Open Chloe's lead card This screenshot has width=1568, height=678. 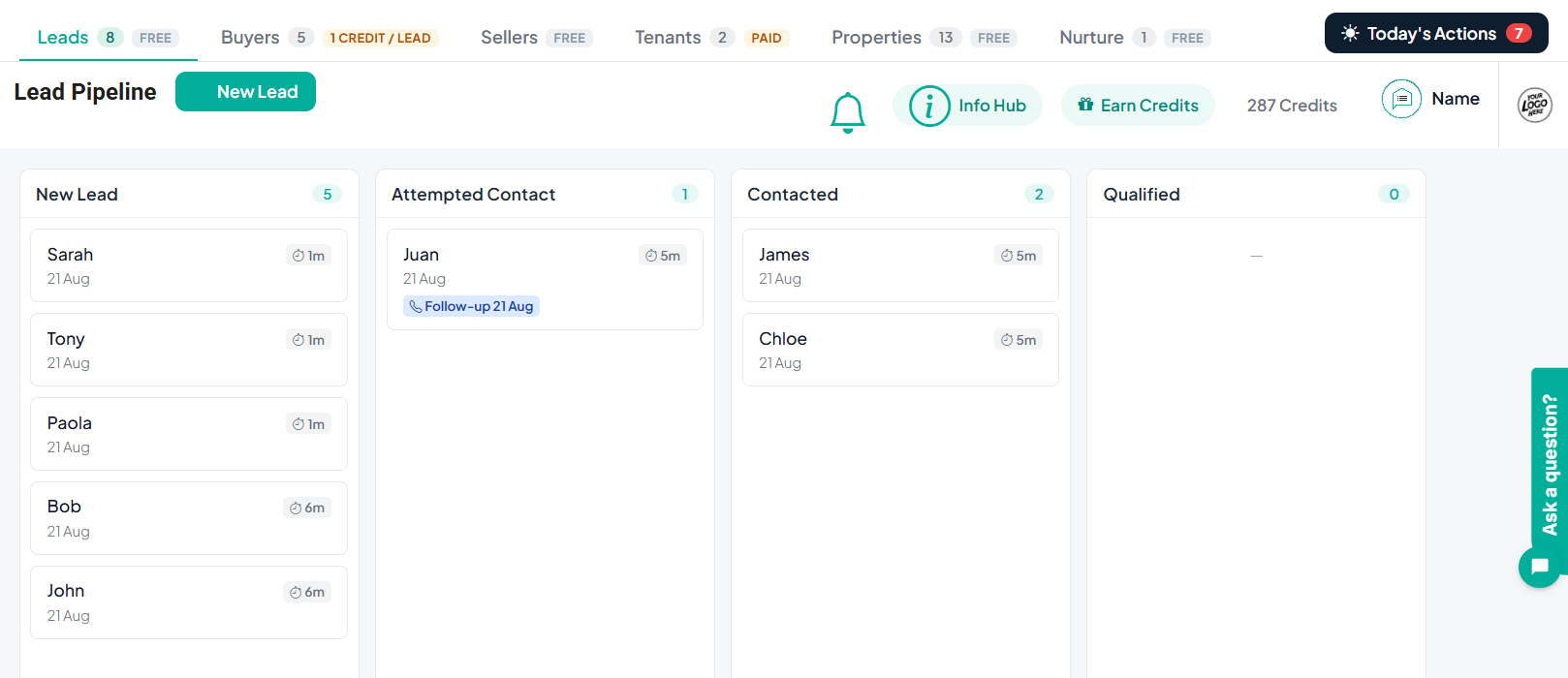click(x=900, y=350)
